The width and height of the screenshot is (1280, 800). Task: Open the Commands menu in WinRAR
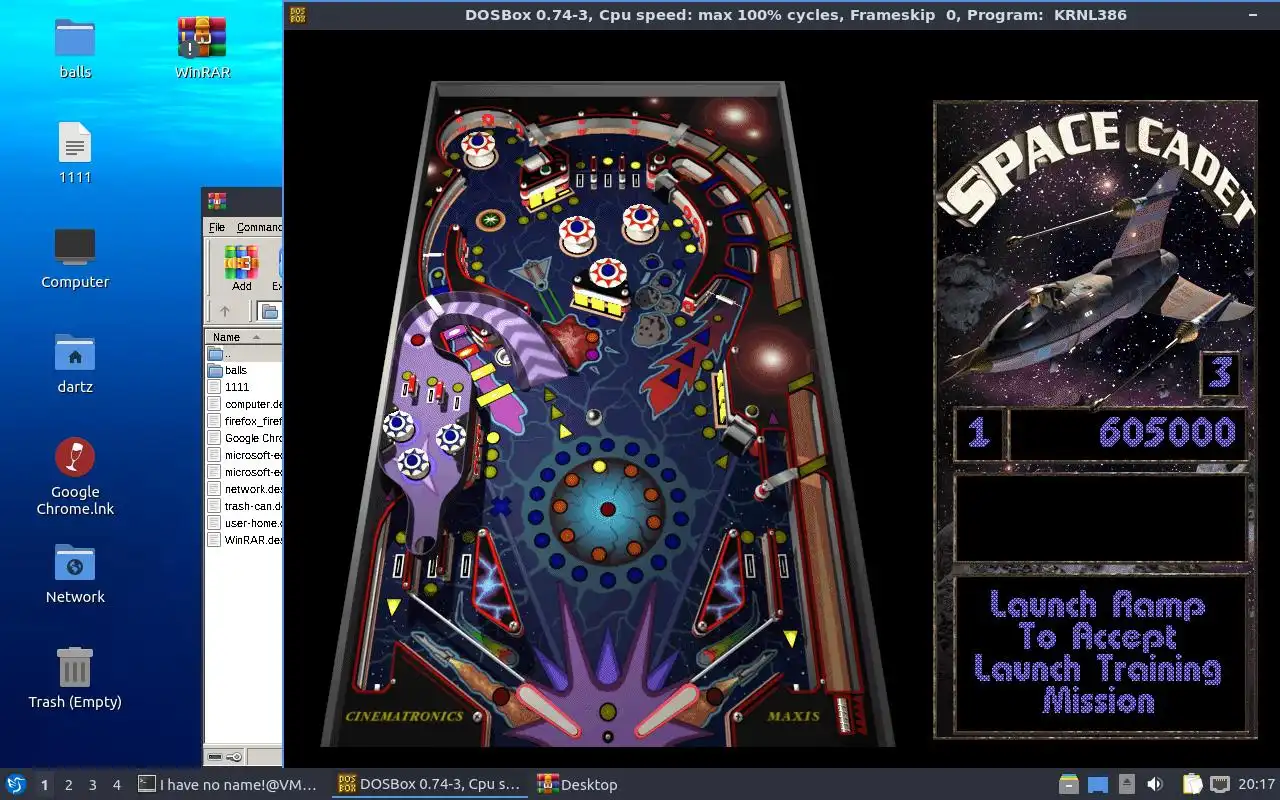pos(259,227)
